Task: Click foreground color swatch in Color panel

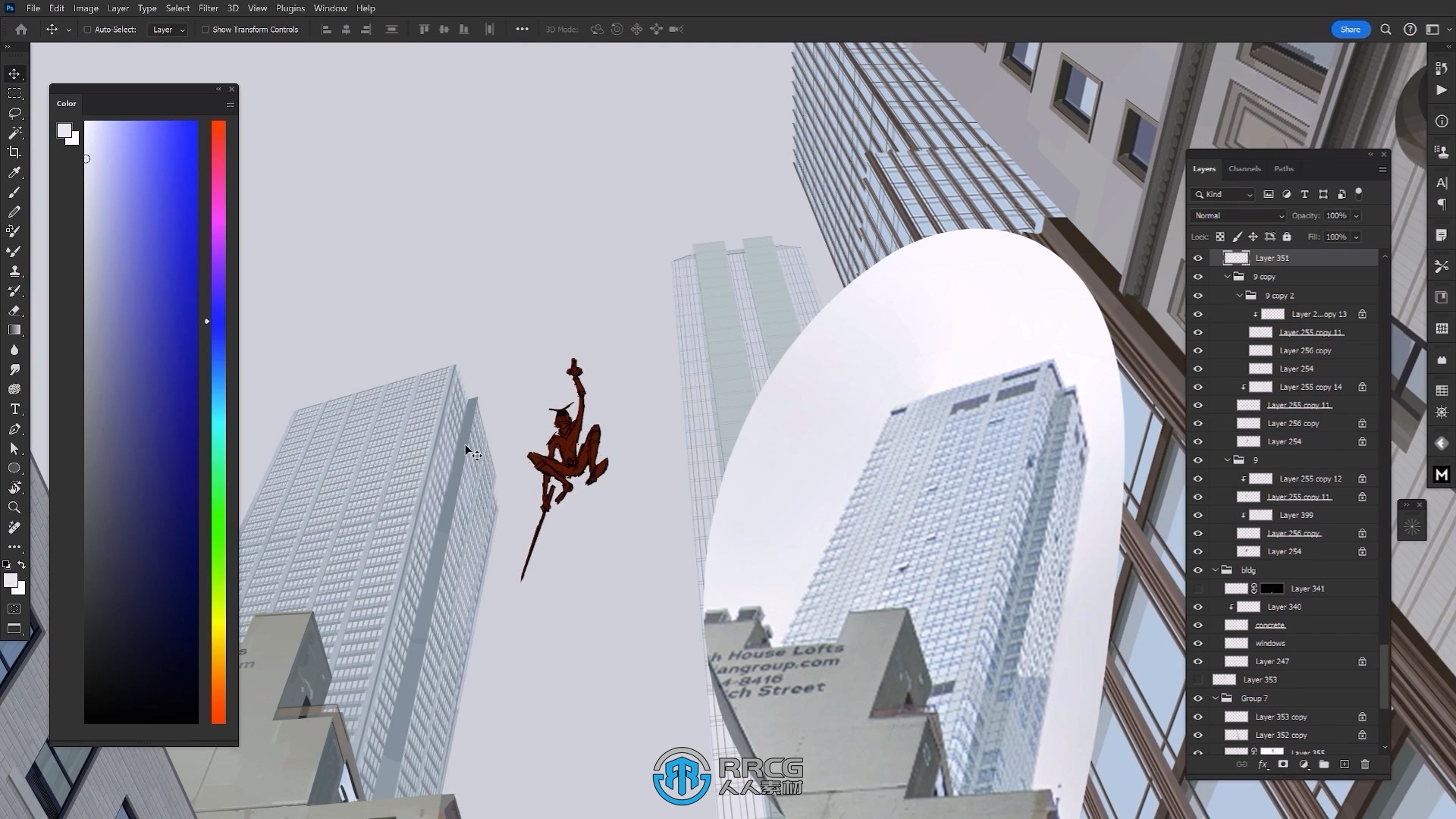Action: click(x=64, y=130)
